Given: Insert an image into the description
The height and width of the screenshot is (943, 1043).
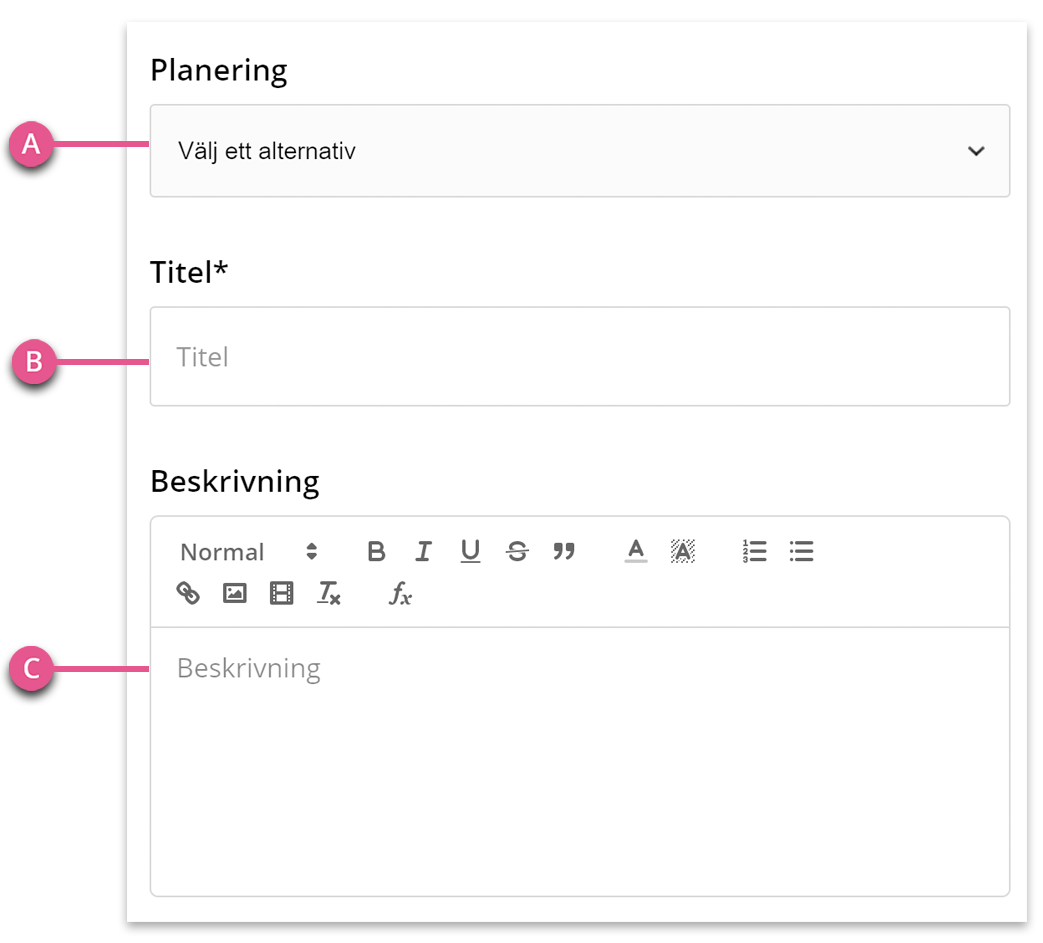Looking at the screenshot, I should (x=235, y=593).
